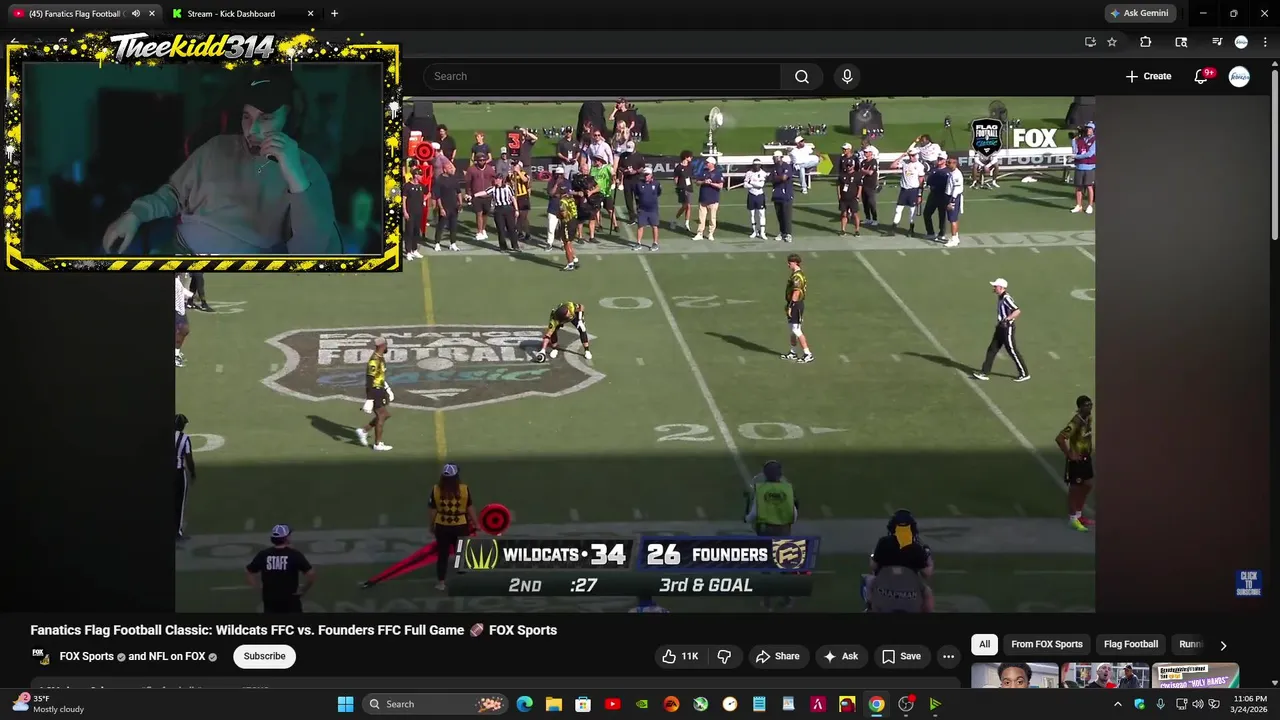
Task: Click the YouTube search magnifier button
Action: point(802,76)
